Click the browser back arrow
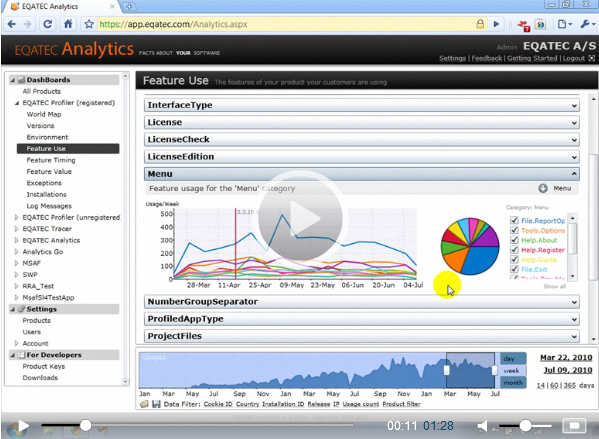 coord(12,24)
